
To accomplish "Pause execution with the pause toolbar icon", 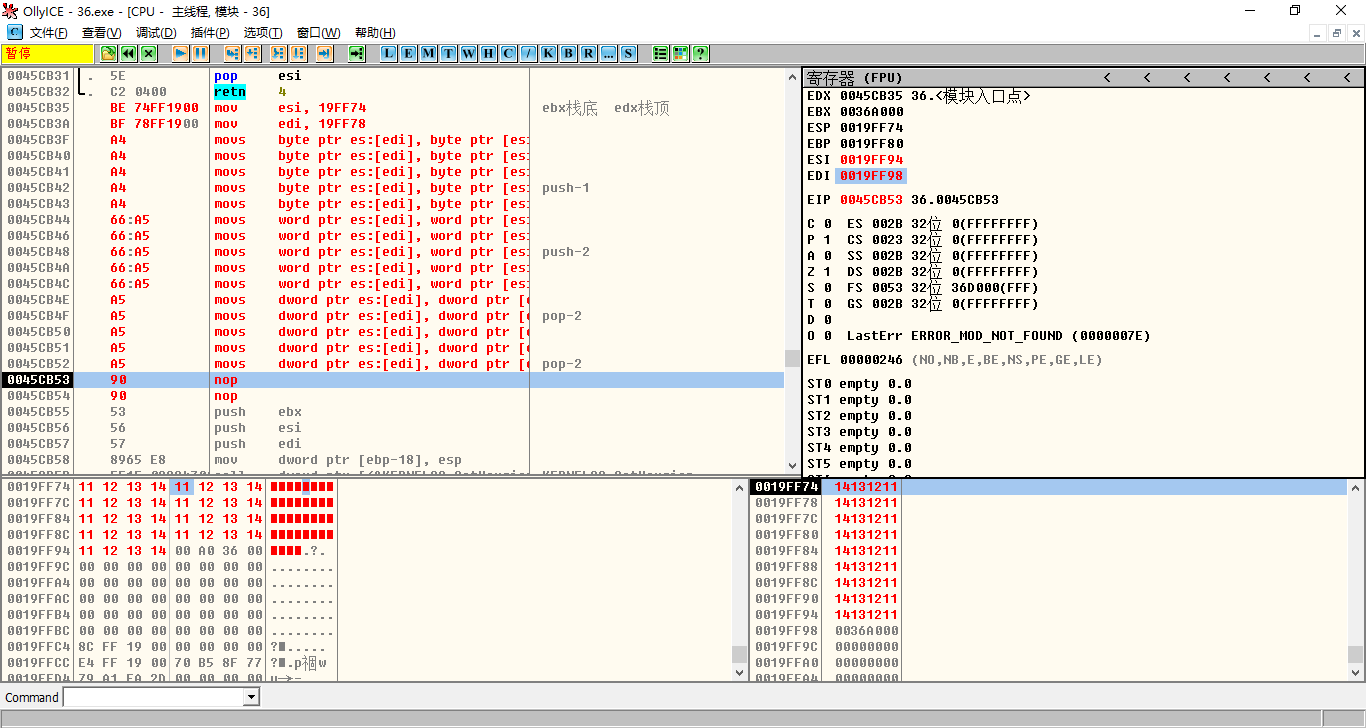I will click(200, 54).
